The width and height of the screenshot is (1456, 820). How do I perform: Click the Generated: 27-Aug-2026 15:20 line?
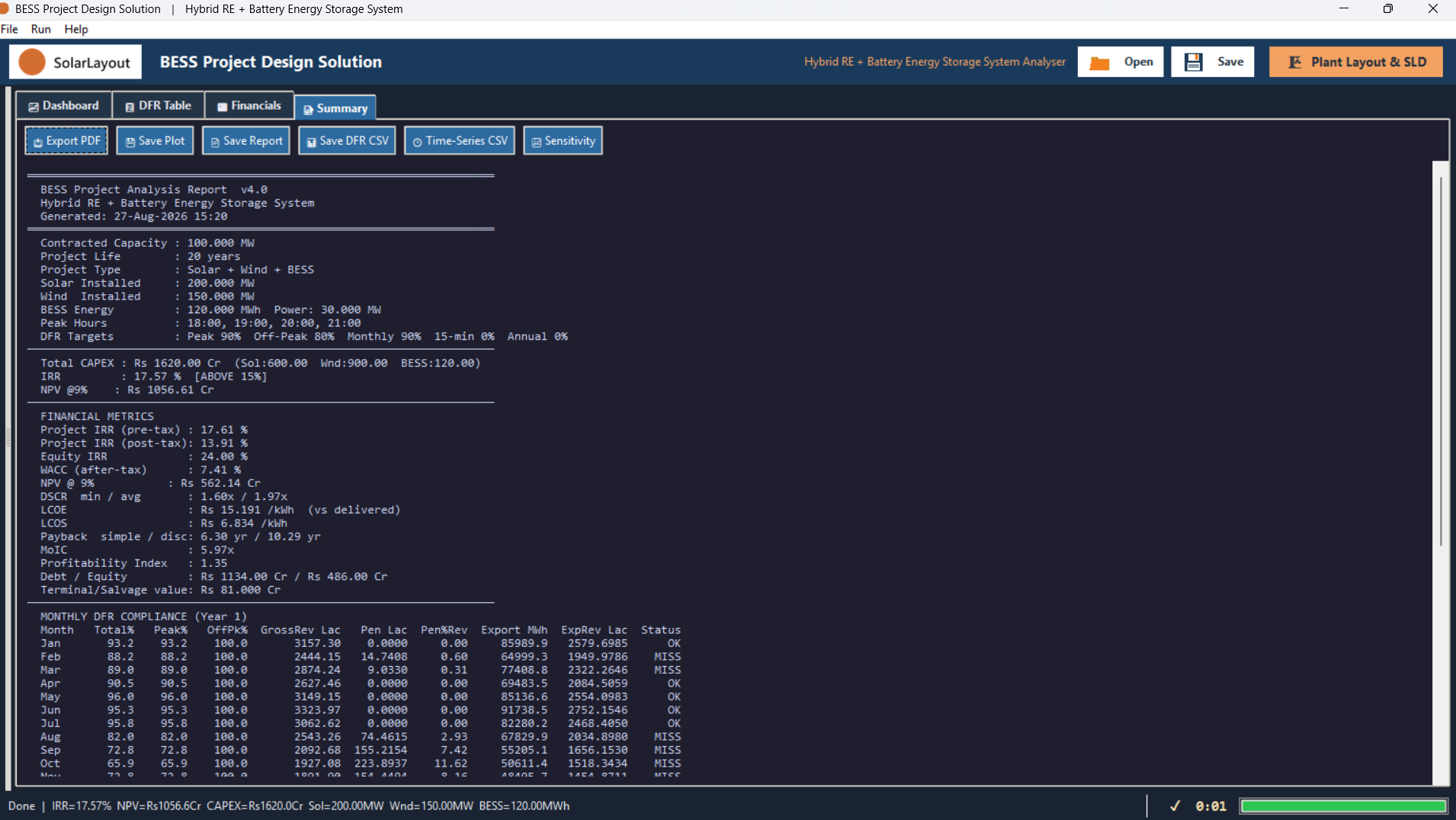[134, 216]
